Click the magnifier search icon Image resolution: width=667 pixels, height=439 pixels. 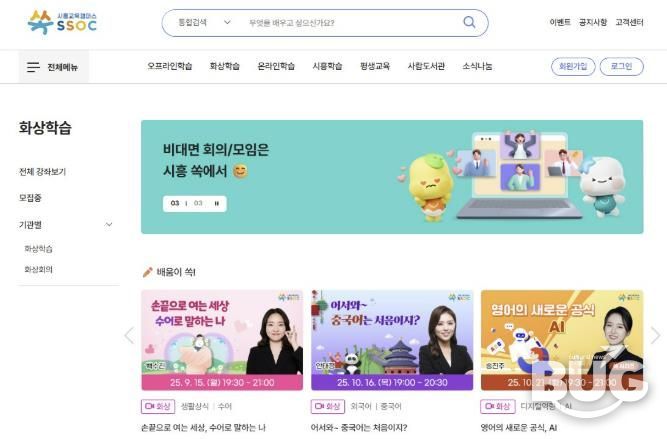[469, 22]
